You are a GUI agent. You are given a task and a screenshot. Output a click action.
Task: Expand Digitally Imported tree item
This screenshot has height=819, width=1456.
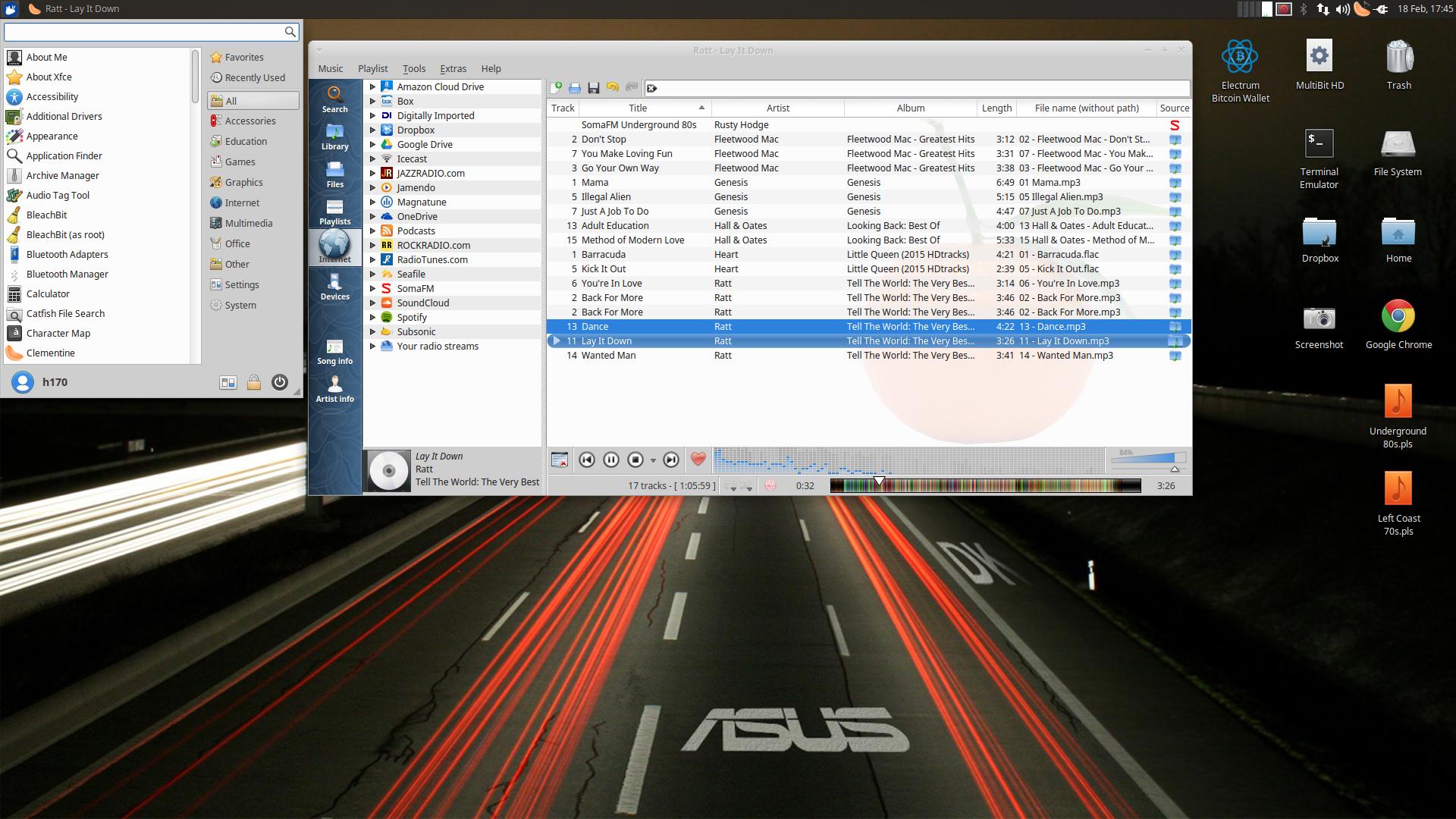372,115
